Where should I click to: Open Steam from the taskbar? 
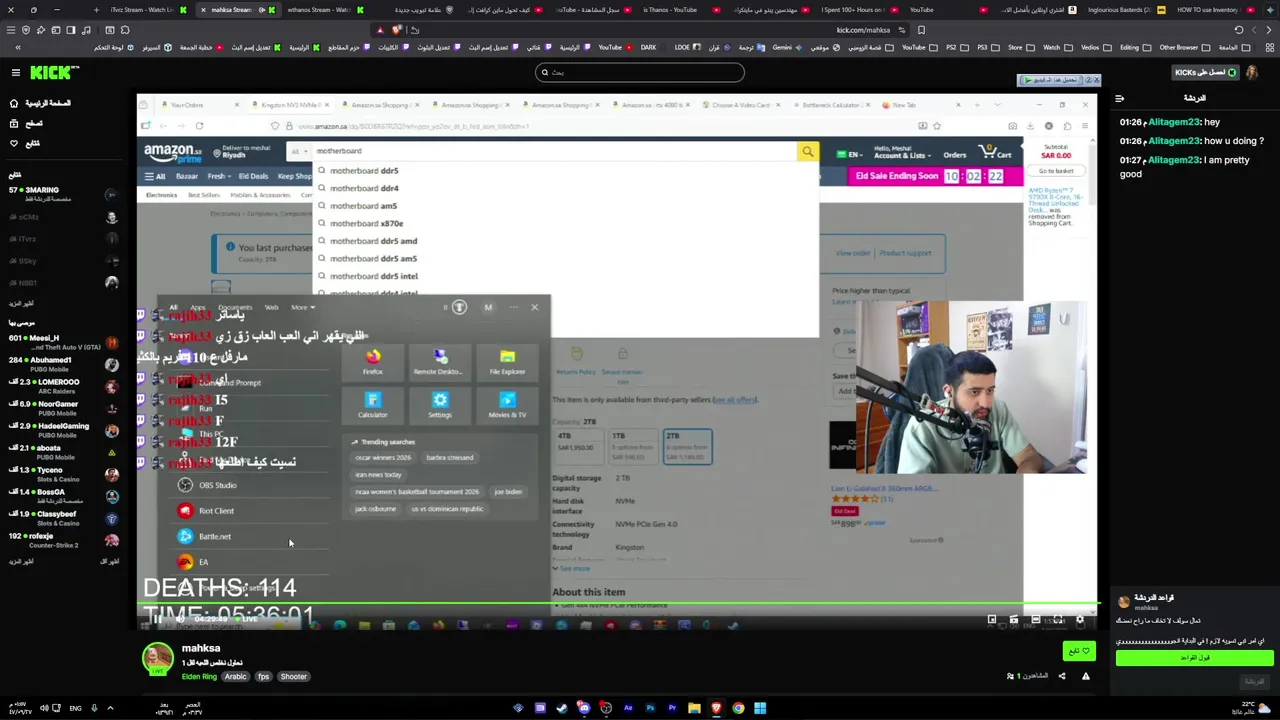pyautogui.click(x=562, y=708)
